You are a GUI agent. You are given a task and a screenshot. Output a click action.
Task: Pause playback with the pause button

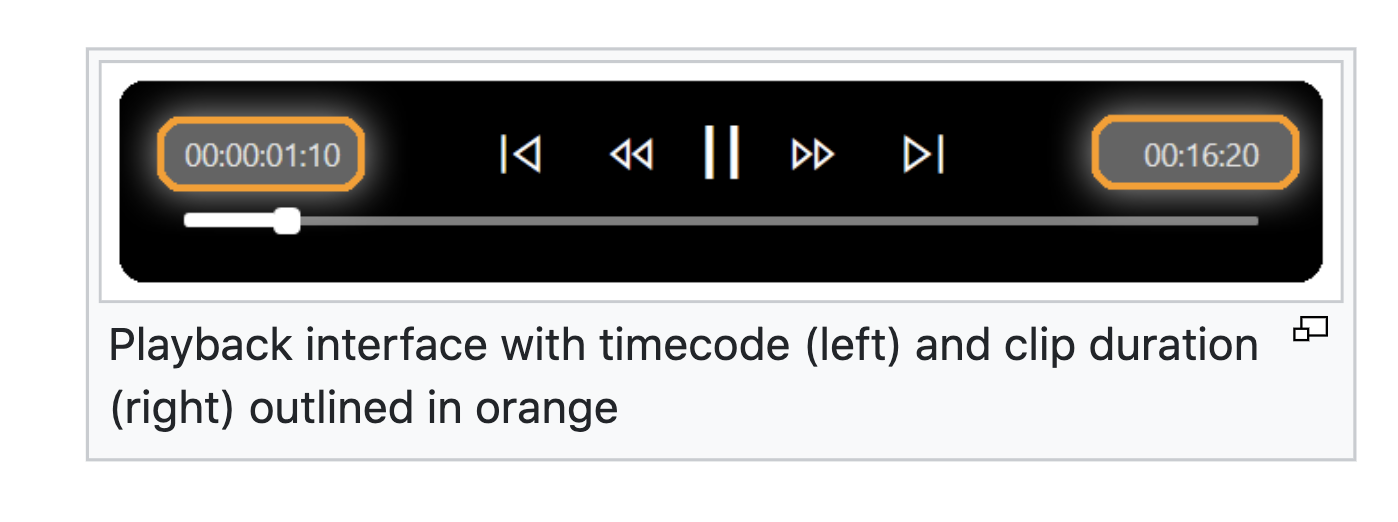click(721, 153)
